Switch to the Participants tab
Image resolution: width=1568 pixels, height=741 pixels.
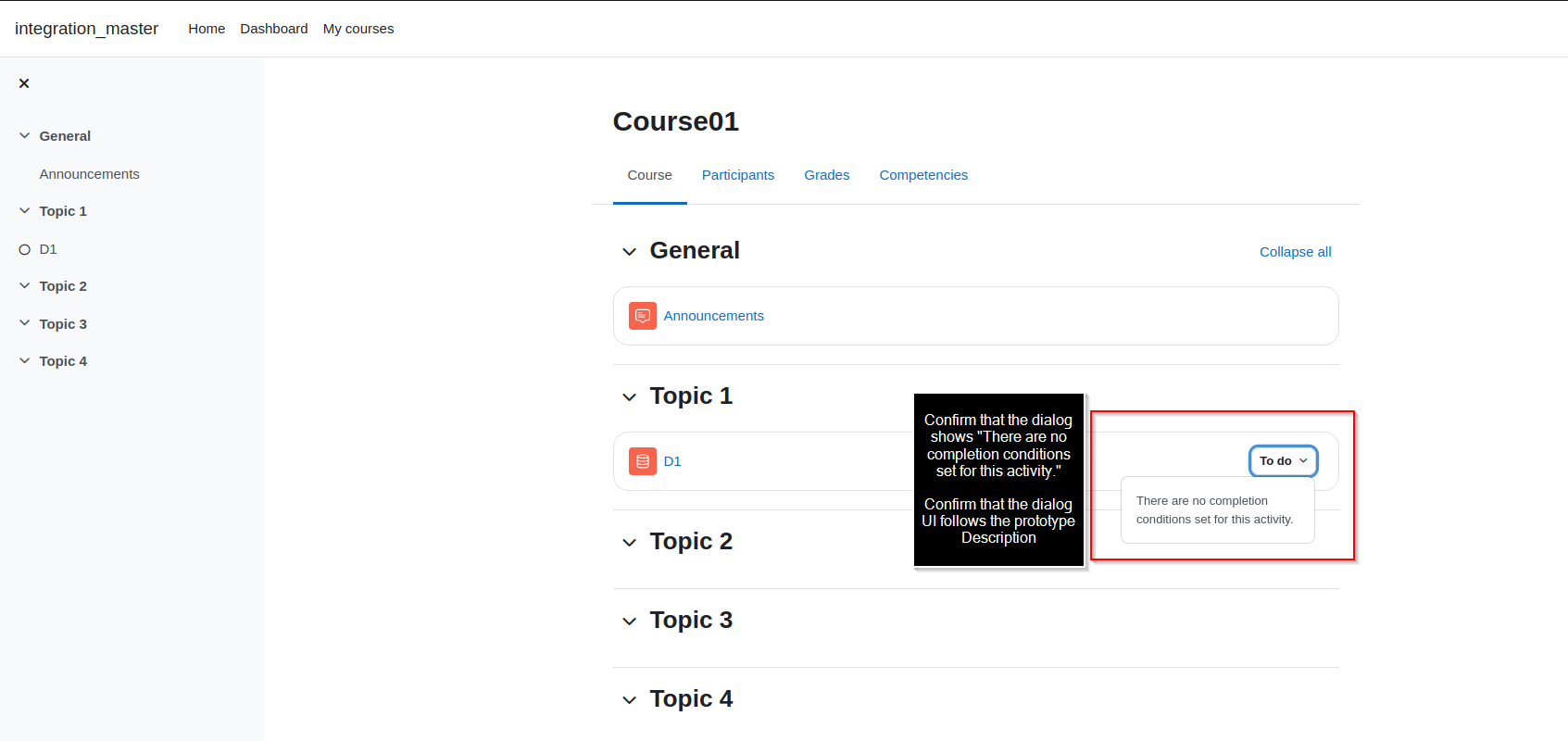[738, 175]
